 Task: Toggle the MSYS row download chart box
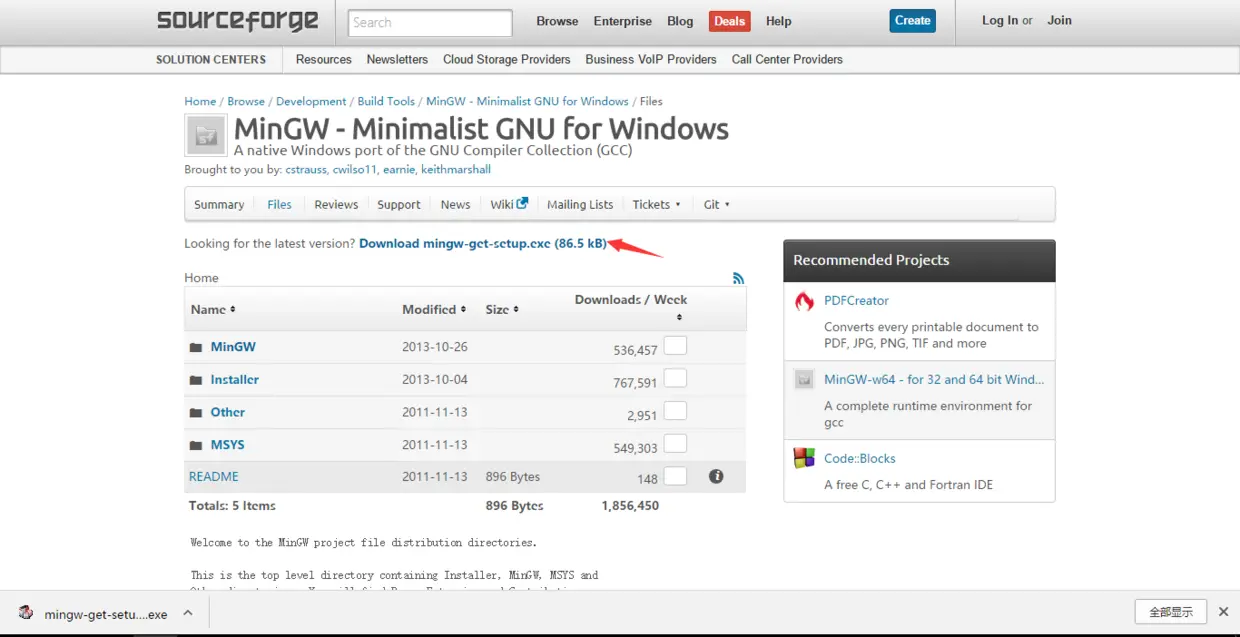(x=675, y=443)
